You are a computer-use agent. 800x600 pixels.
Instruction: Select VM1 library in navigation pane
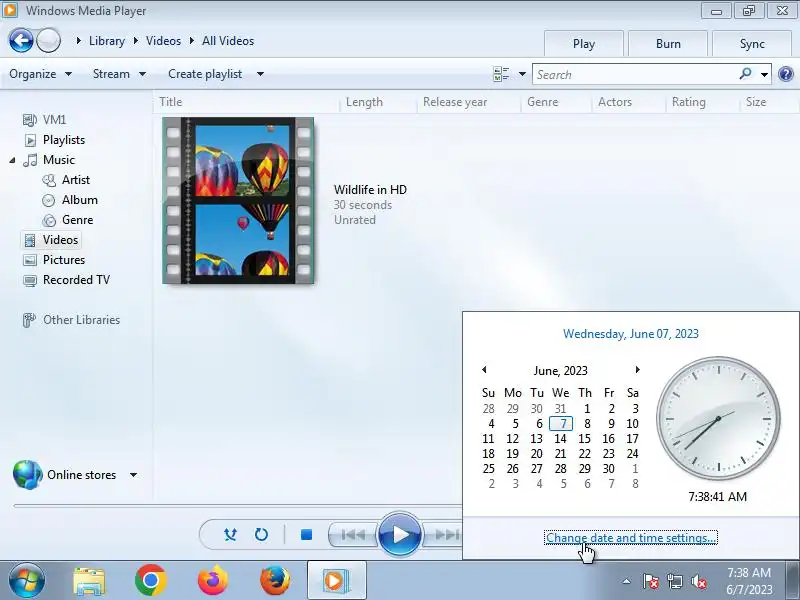(45, 120)
